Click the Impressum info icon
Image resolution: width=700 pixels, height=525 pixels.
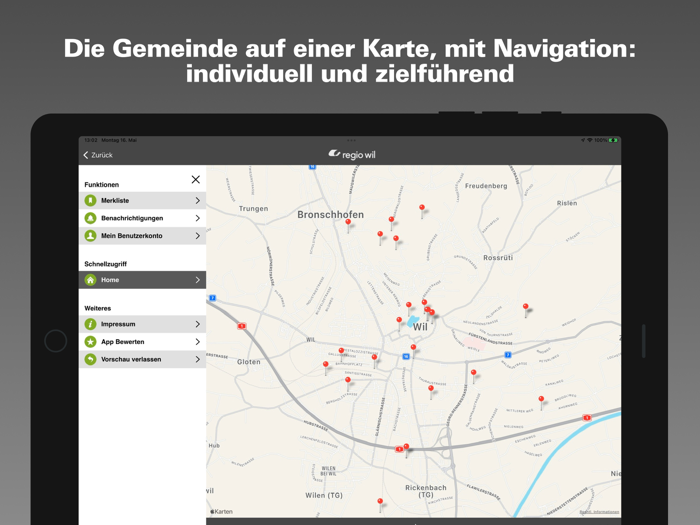[x=91, y=324]
